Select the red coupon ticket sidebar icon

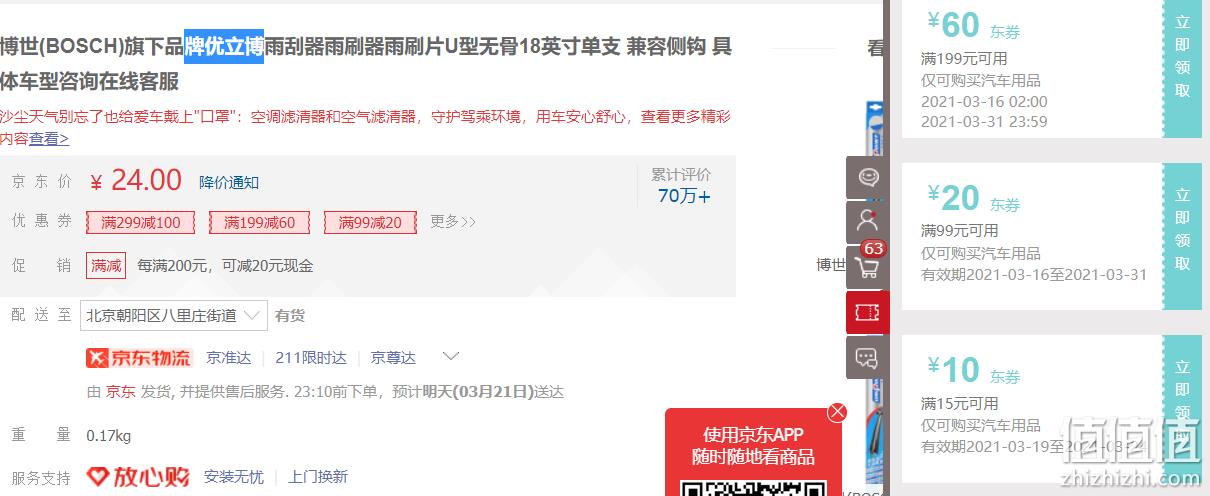click(x=867, y=312)
